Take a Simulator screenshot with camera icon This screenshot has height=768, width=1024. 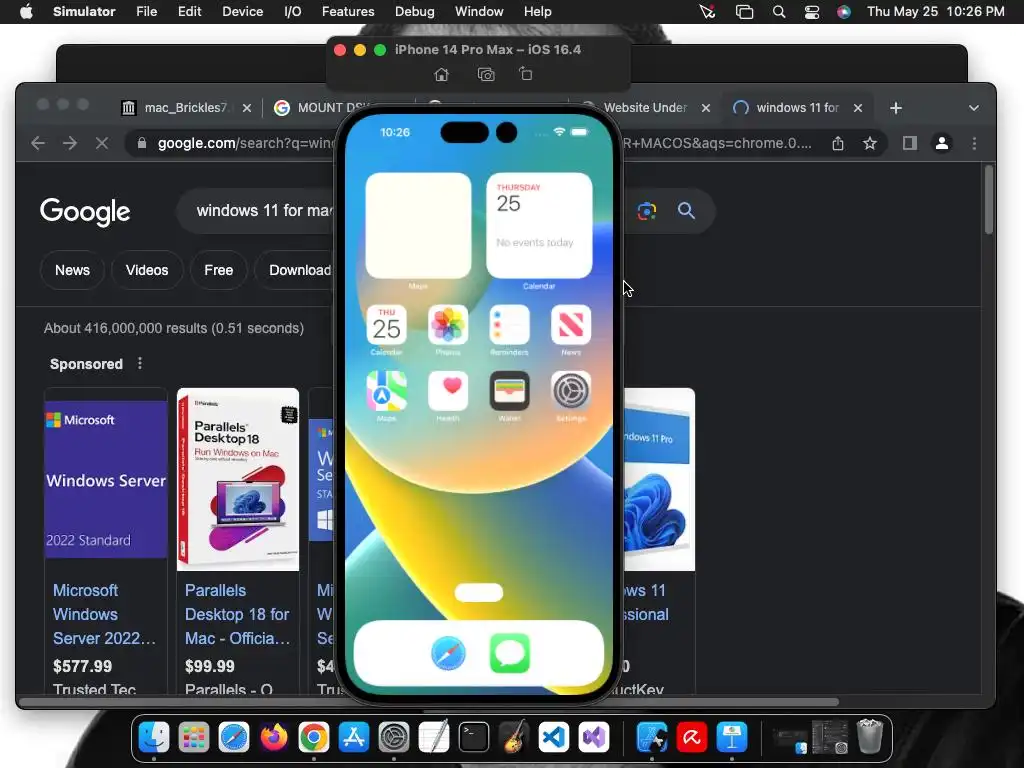[486, 74]
